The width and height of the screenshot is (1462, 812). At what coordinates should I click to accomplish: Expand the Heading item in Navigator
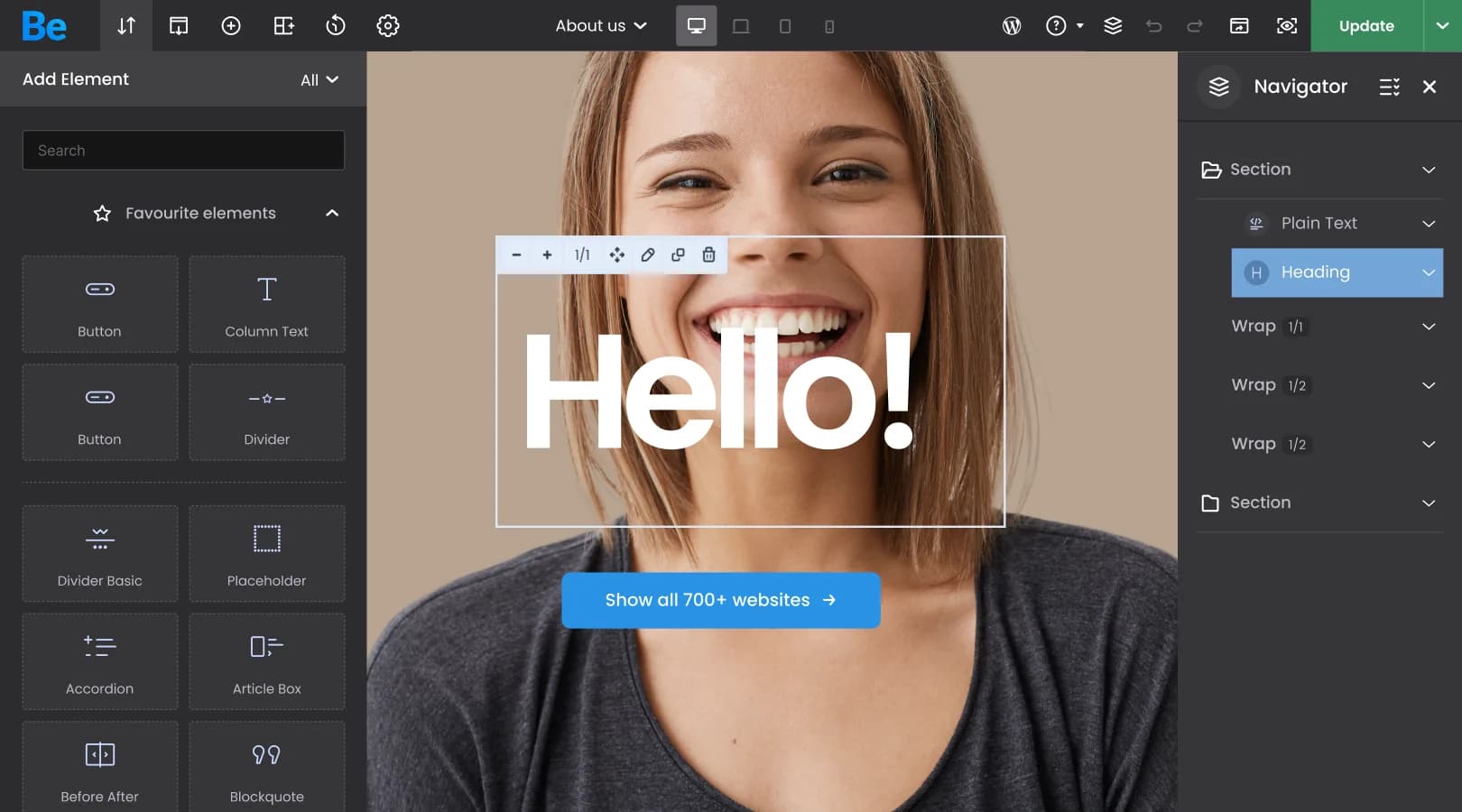pyautogui.click(x=1428, y=272)
